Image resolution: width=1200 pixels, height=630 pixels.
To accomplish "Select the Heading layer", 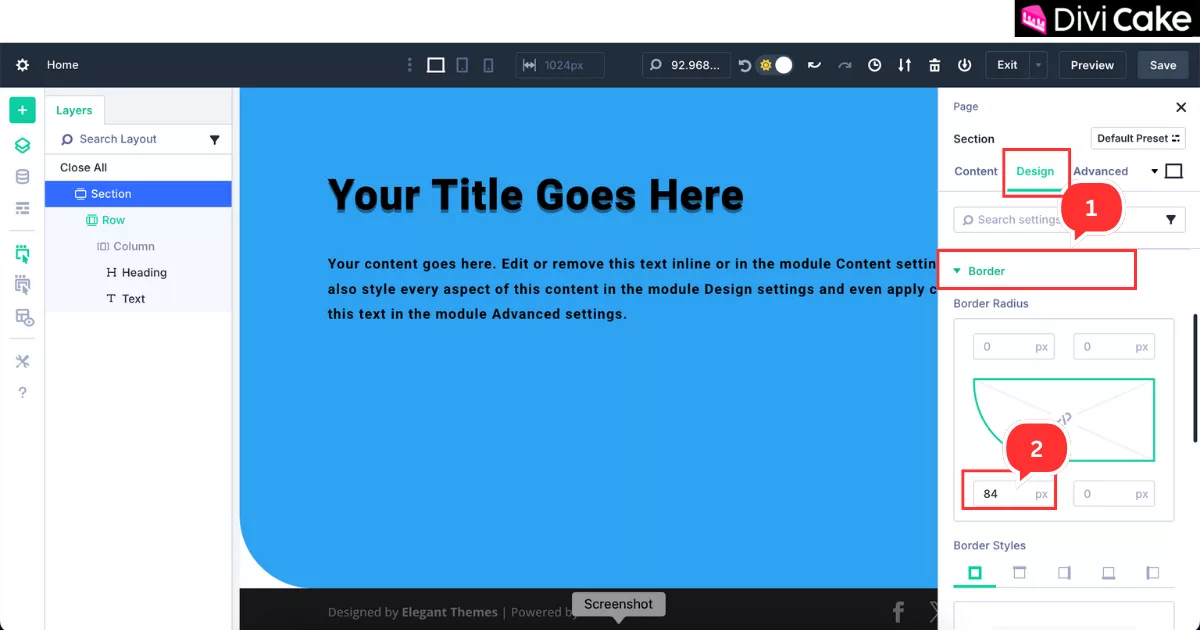I will tap(138, 272).
